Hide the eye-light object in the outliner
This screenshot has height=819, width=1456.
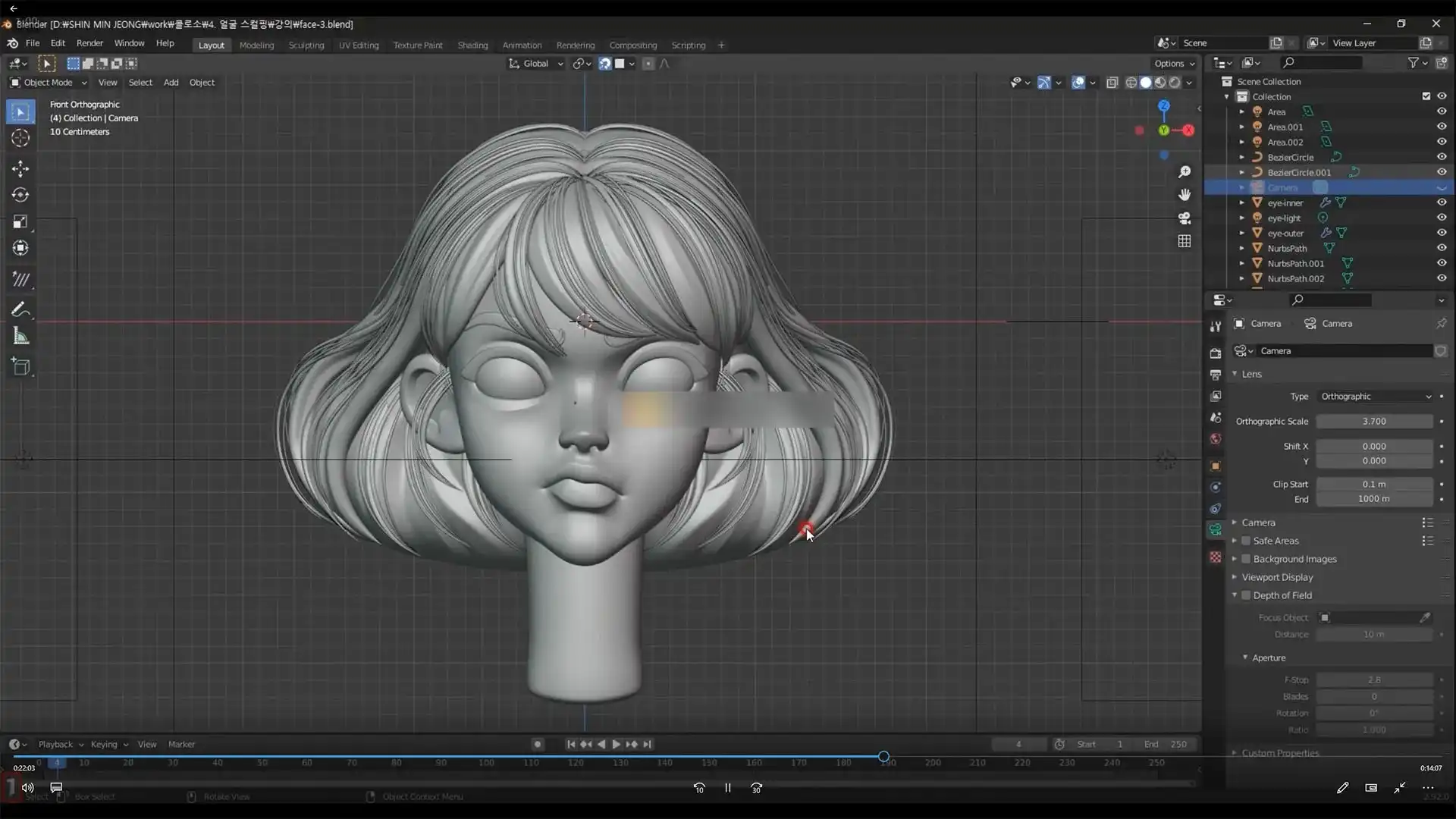[1442, 218]
